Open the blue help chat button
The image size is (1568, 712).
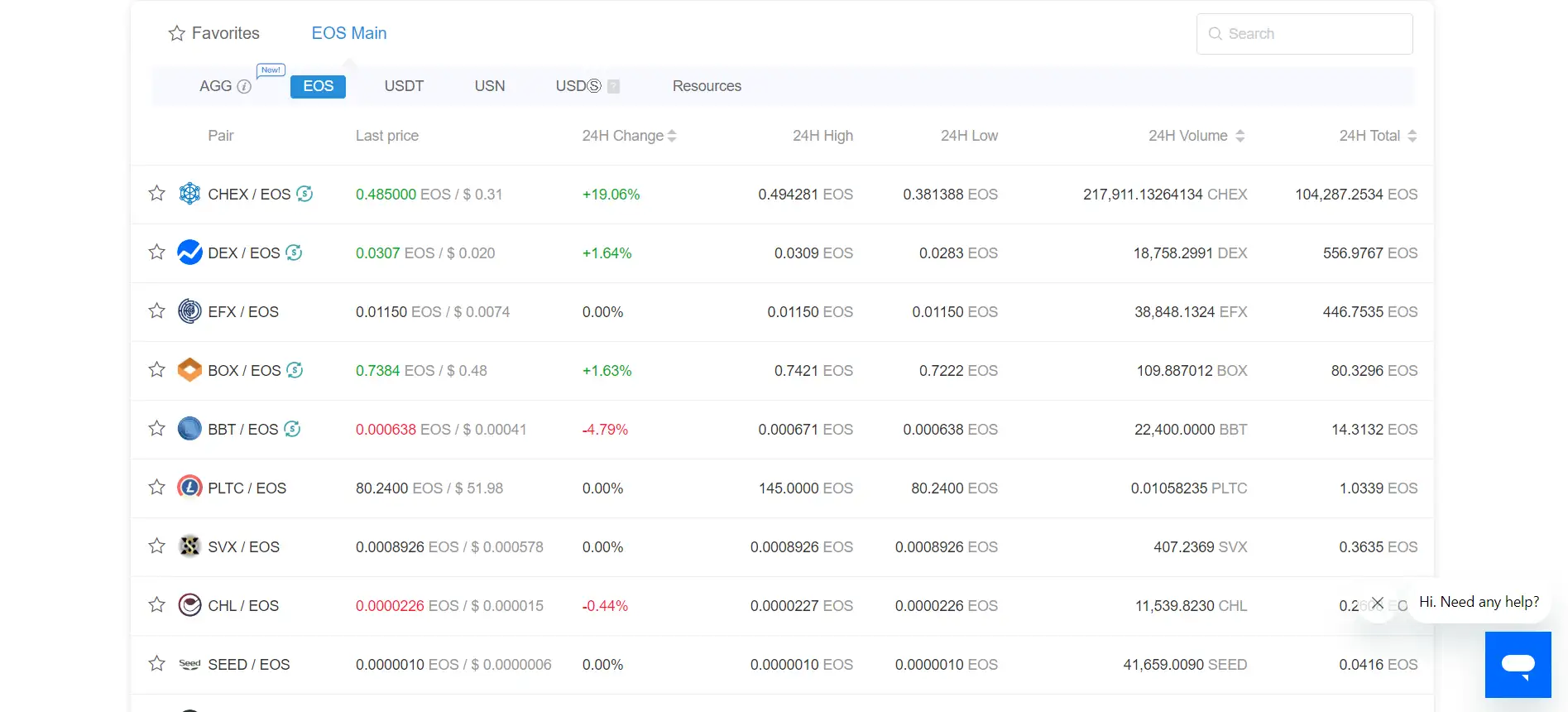[x=1518, y=664]
